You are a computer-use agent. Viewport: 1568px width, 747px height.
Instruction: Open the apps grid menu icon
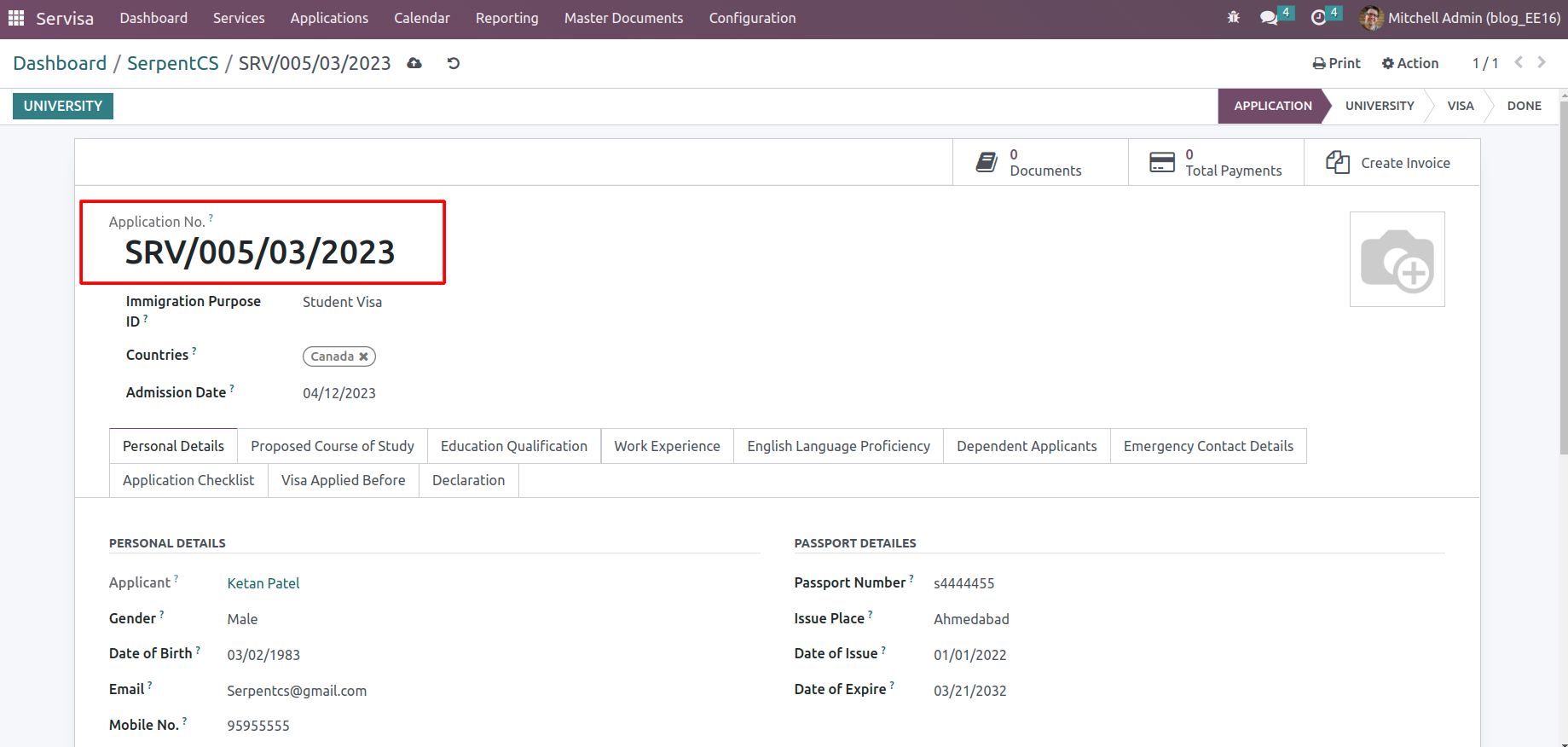pos(16,18)
